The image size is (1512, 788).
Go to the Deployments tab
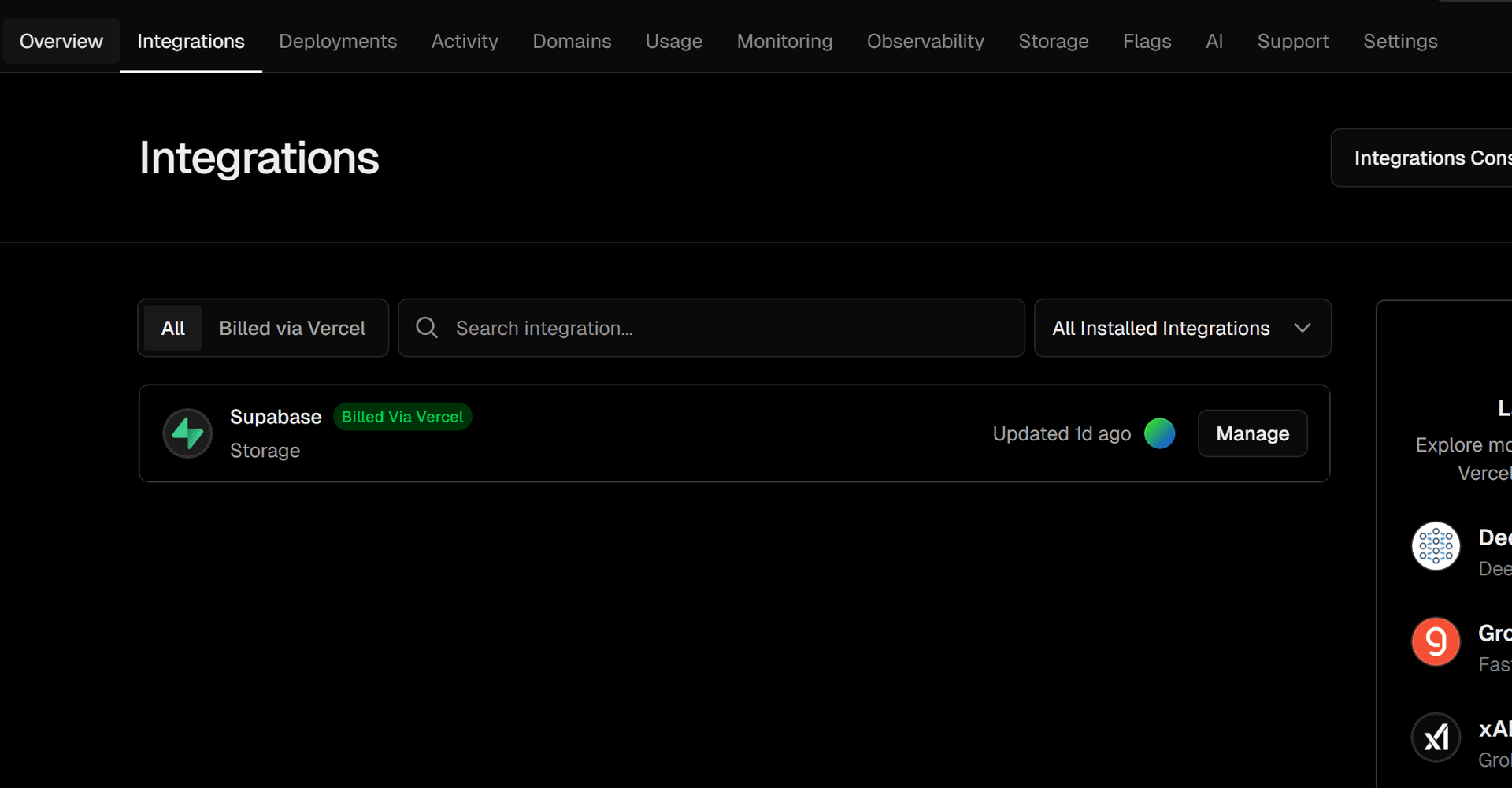[x=338, y=41]
